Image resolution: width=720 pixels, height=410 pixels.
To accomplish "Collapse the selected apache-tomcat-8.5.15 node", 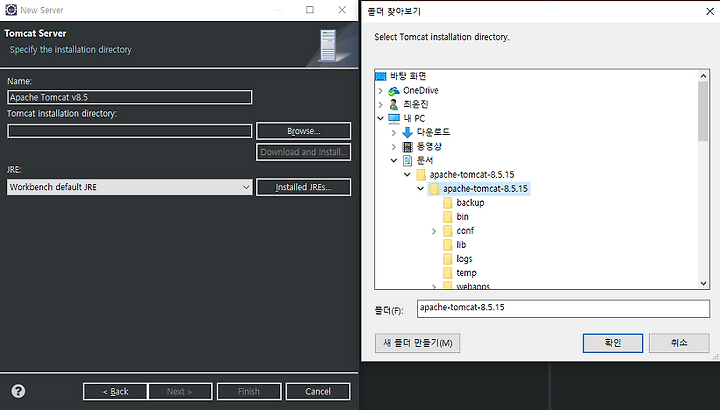I will (420, 189).
